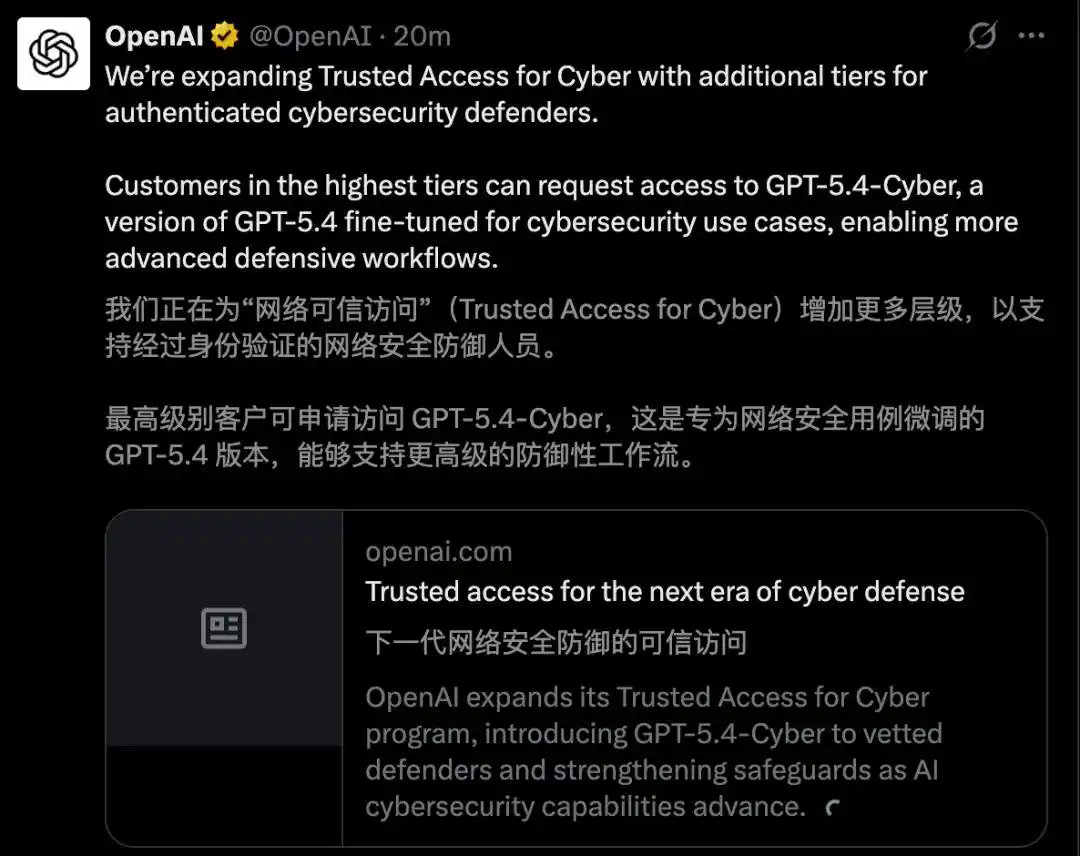Click the openai.com domain label
Image resolution: width=1080 pixels, height=856 pixels.
438,551
